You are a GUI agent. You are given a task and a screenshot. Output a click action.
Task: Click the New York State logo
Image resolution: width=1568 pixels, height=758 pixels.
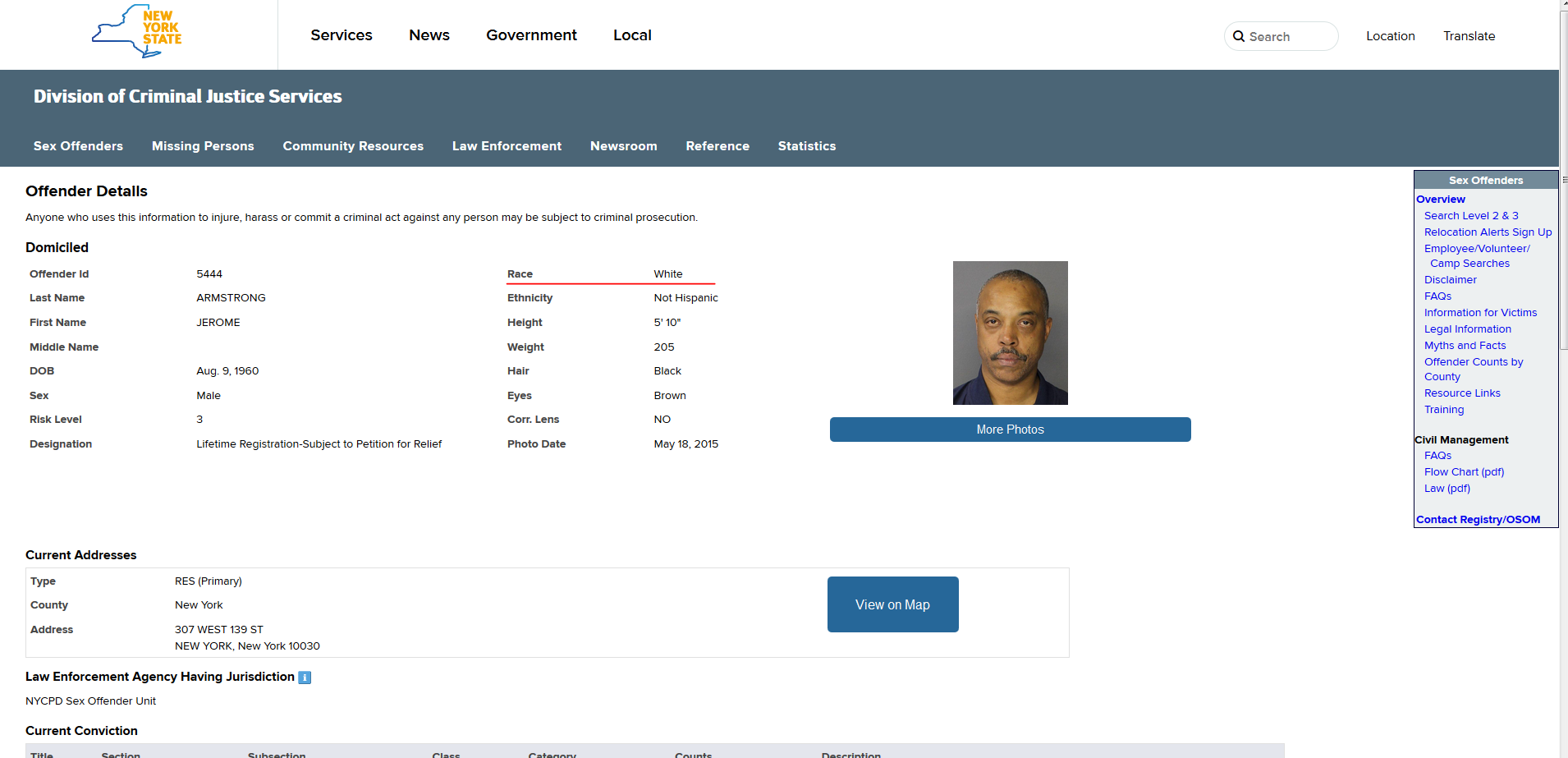[x=137, y=31]
